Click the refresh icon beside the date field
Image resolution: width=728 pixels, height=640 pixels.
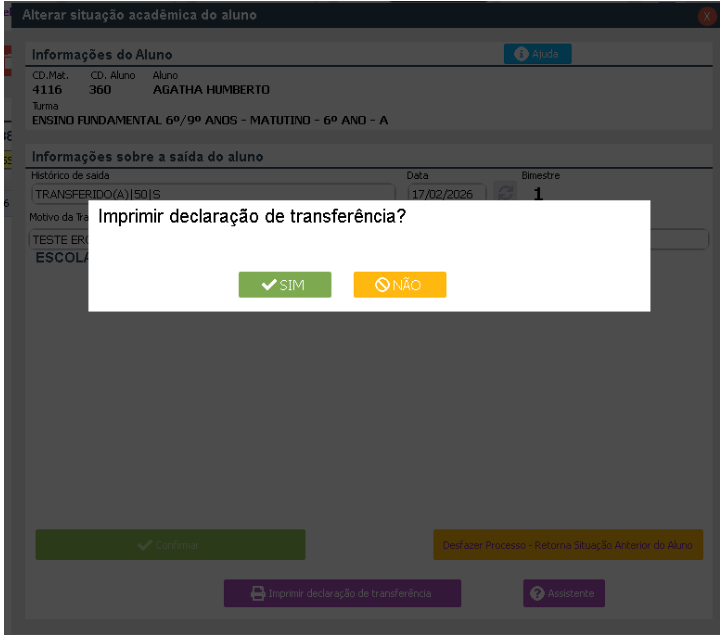tap(505, 194)
